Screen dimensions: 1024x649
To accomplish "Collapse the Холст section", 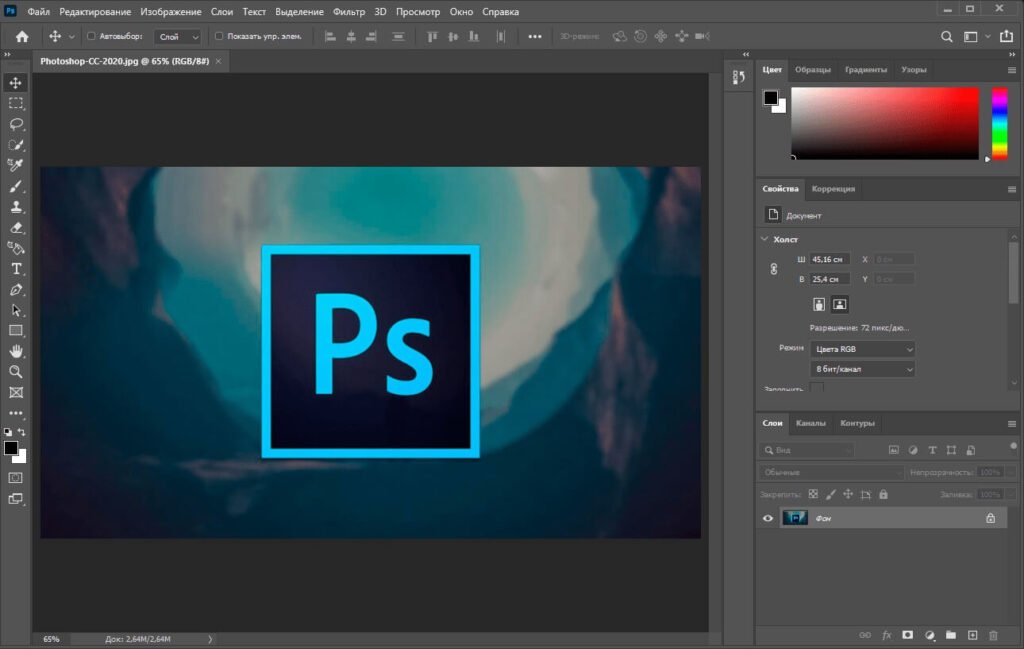I will [765, 239].
